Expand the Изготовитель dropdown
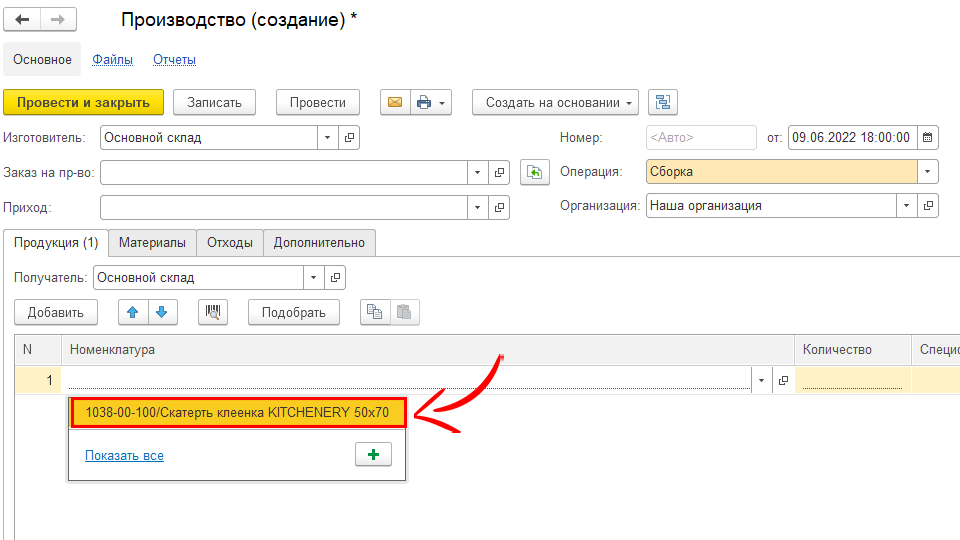960x540 pixels. 328,138
